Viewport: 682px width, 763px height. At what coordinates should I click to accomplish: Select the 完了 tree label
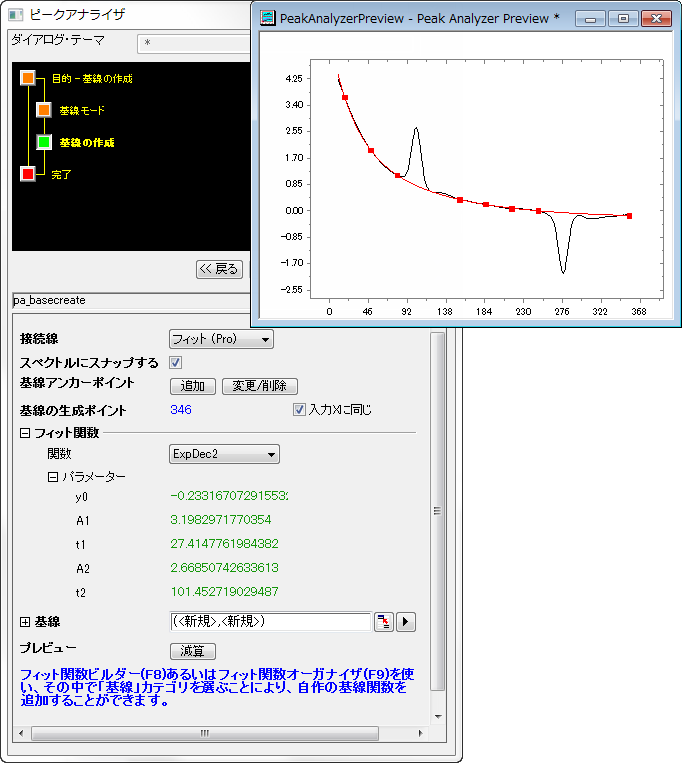click(x=61, y=174)
